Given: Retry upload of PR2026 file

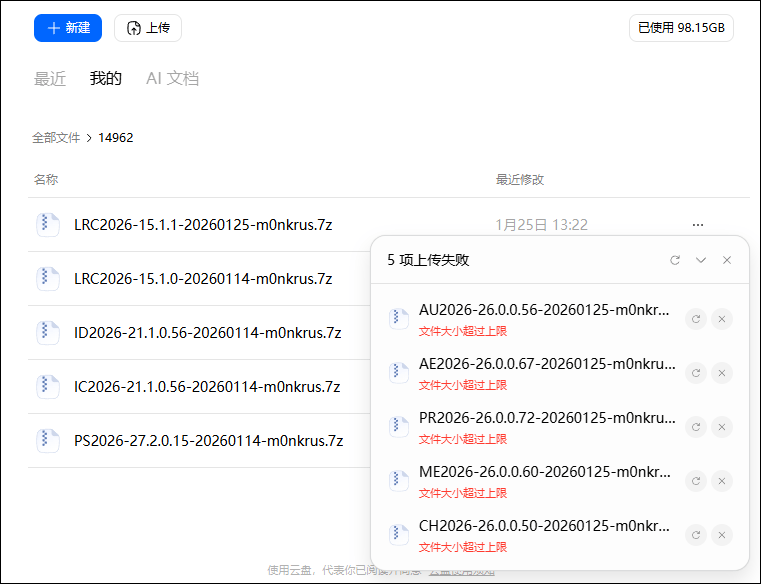Looking at the screenshot, I should tap(696, 427).
